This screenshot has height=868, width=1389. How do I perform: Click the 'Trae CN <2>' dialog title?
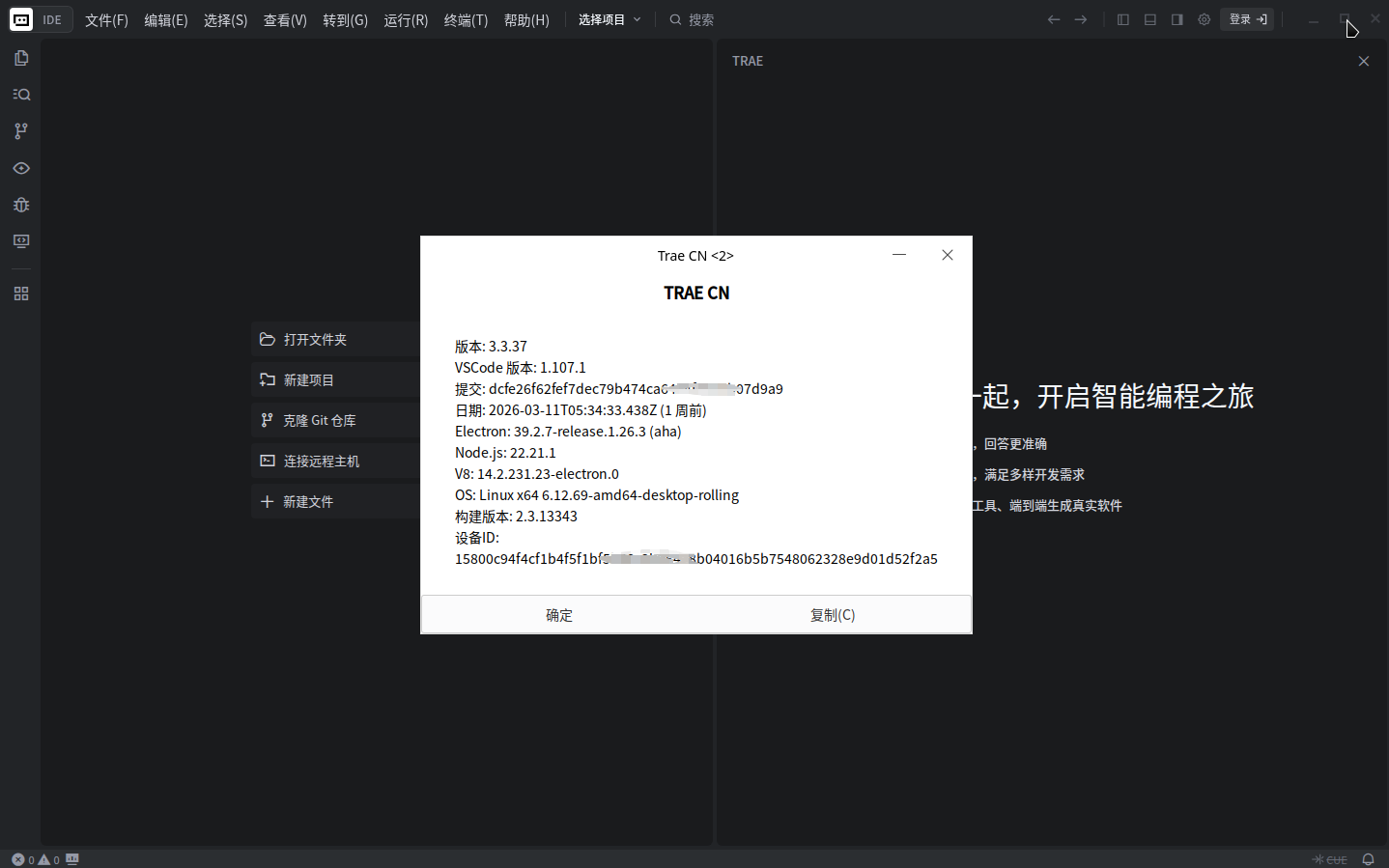coord(695,256)
